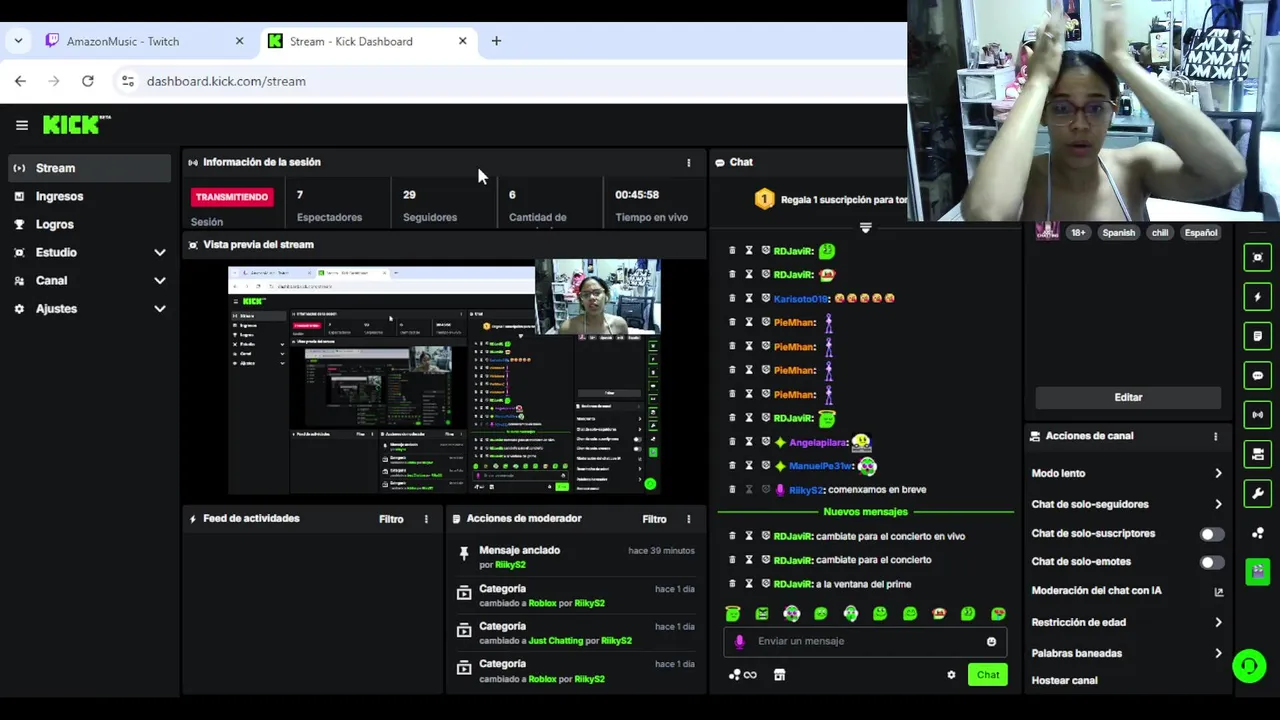Click the broadcast signal icon in right toolbar

pos(1258,414)
